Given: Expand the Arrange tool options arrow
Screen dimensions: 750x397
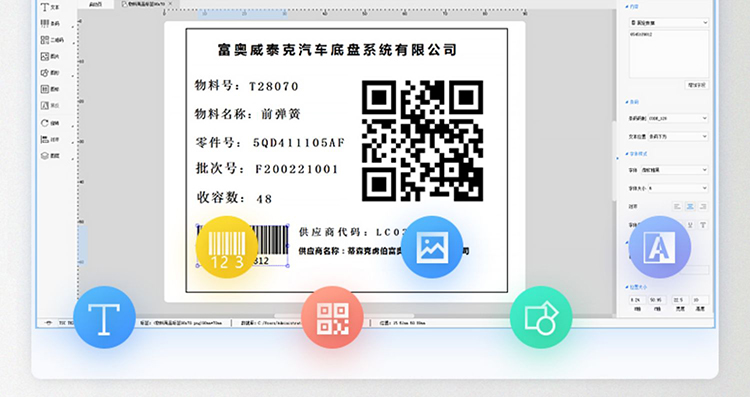Looking at the screenshot, I should tap(73, 142).
